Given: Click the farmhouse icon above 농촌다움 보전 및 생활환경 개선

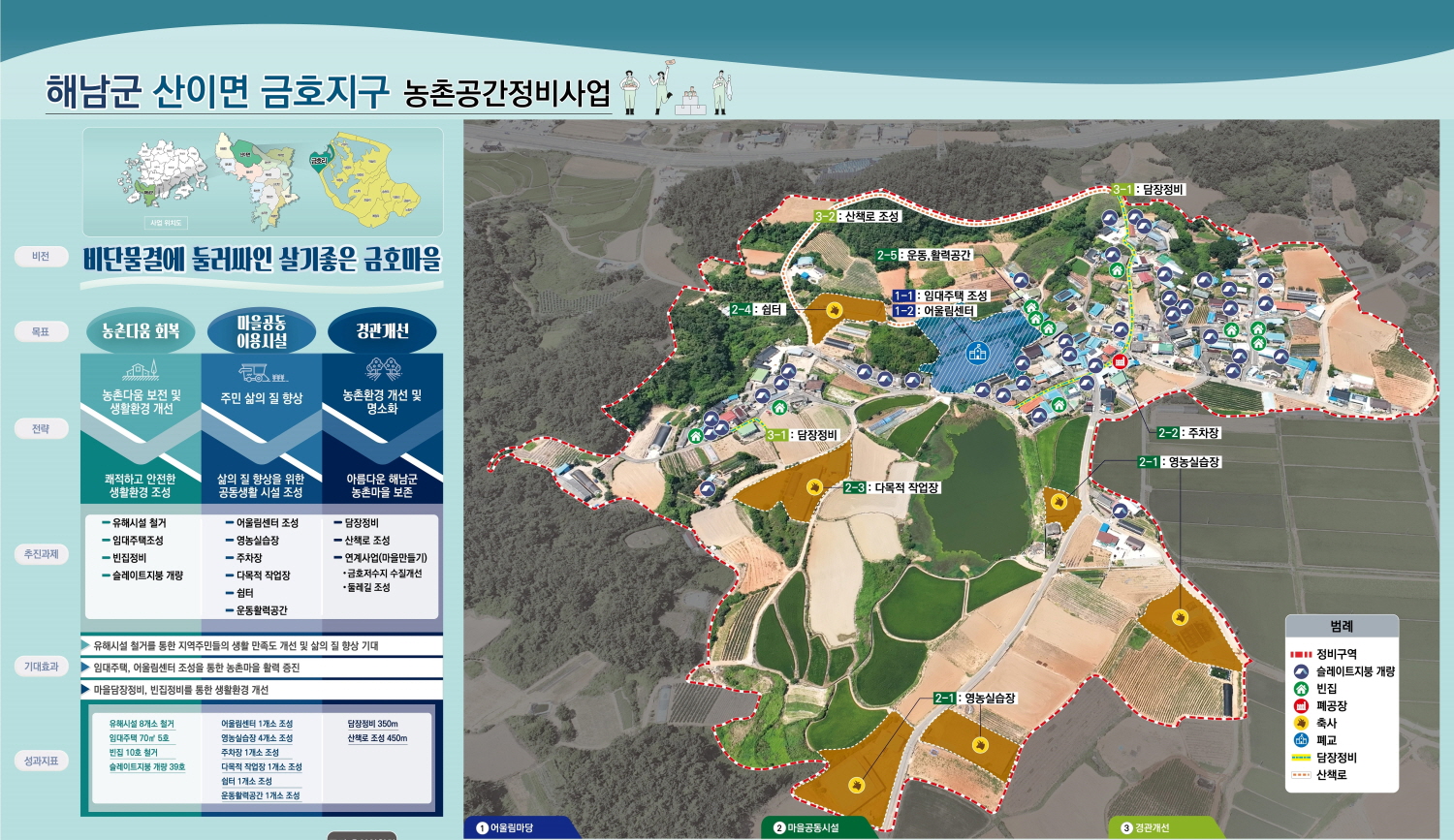Looking at the screenshot, I should (x=141, y=370).
